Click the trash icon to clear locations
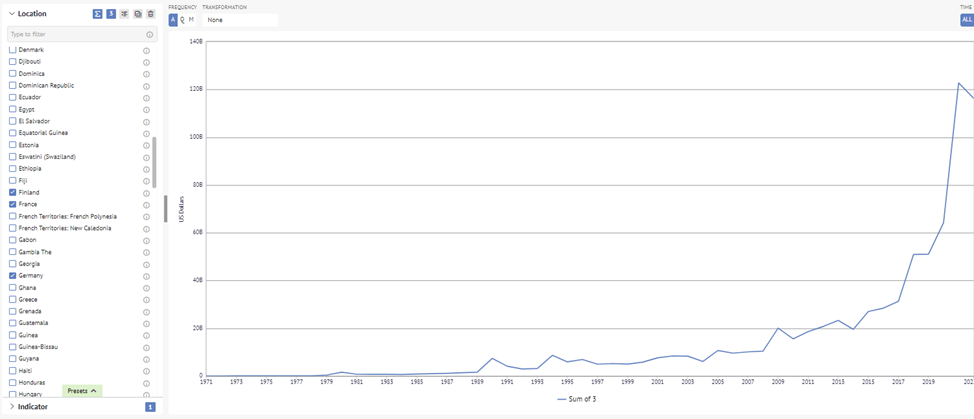 [150, 14]
